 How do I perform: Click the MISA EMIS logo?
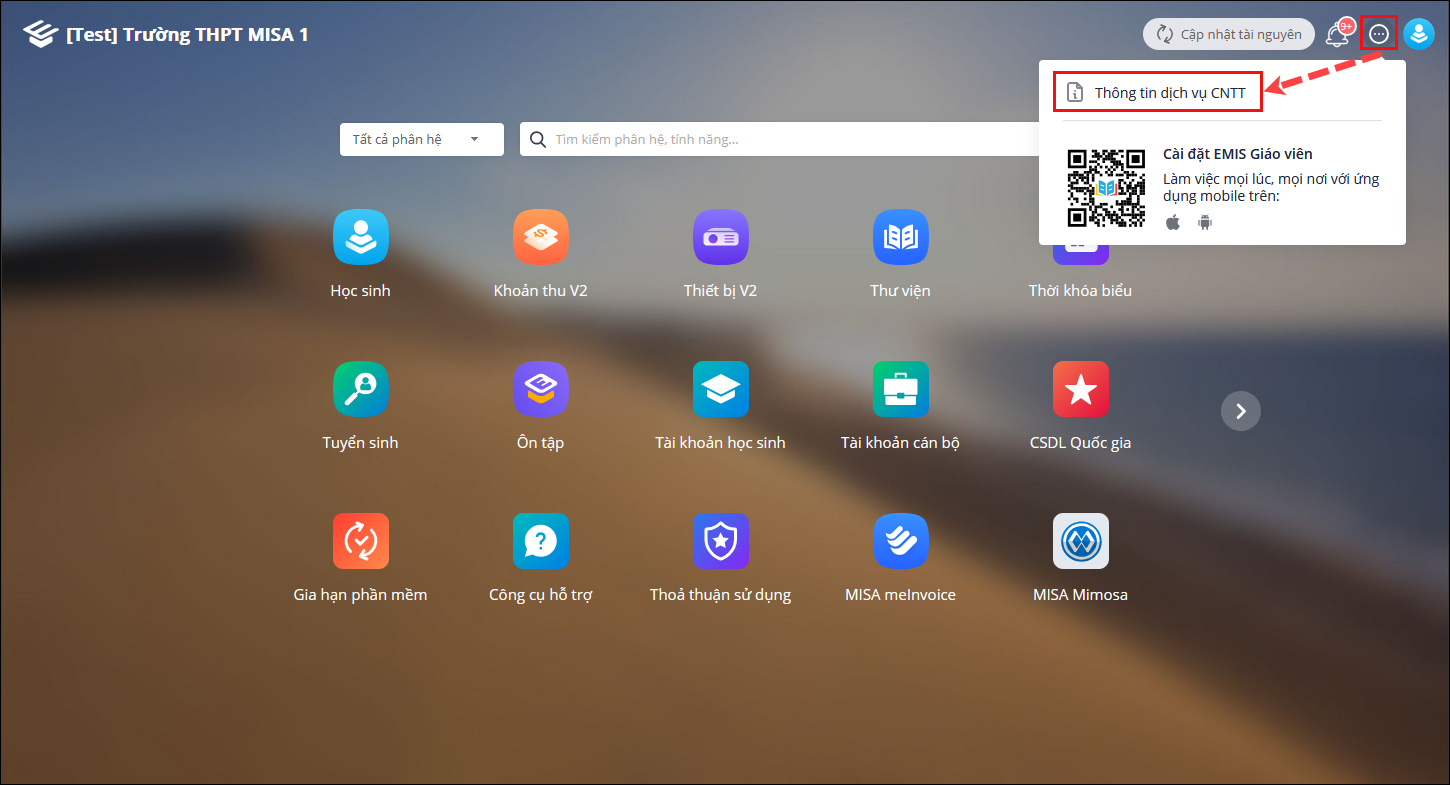(40, 34)
